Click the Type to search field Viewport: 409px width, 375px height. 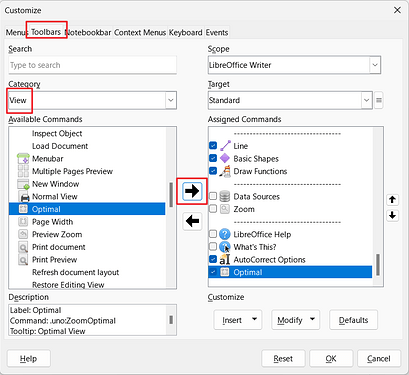pos(92,65)
